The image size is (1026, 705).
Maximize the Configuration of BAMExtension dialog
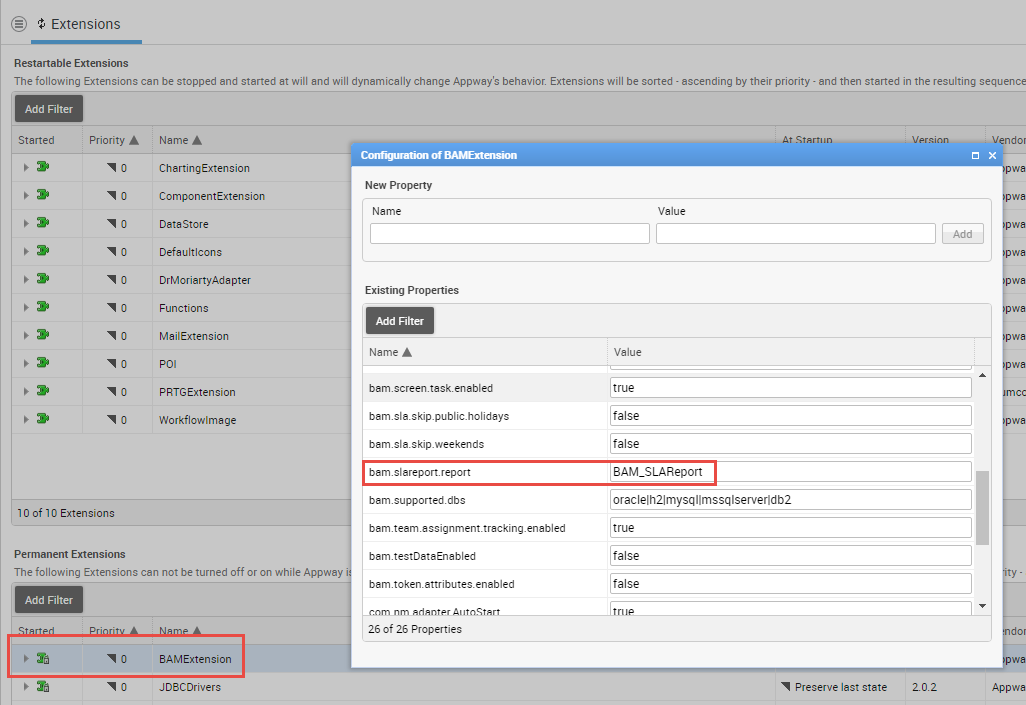[975, 155]
